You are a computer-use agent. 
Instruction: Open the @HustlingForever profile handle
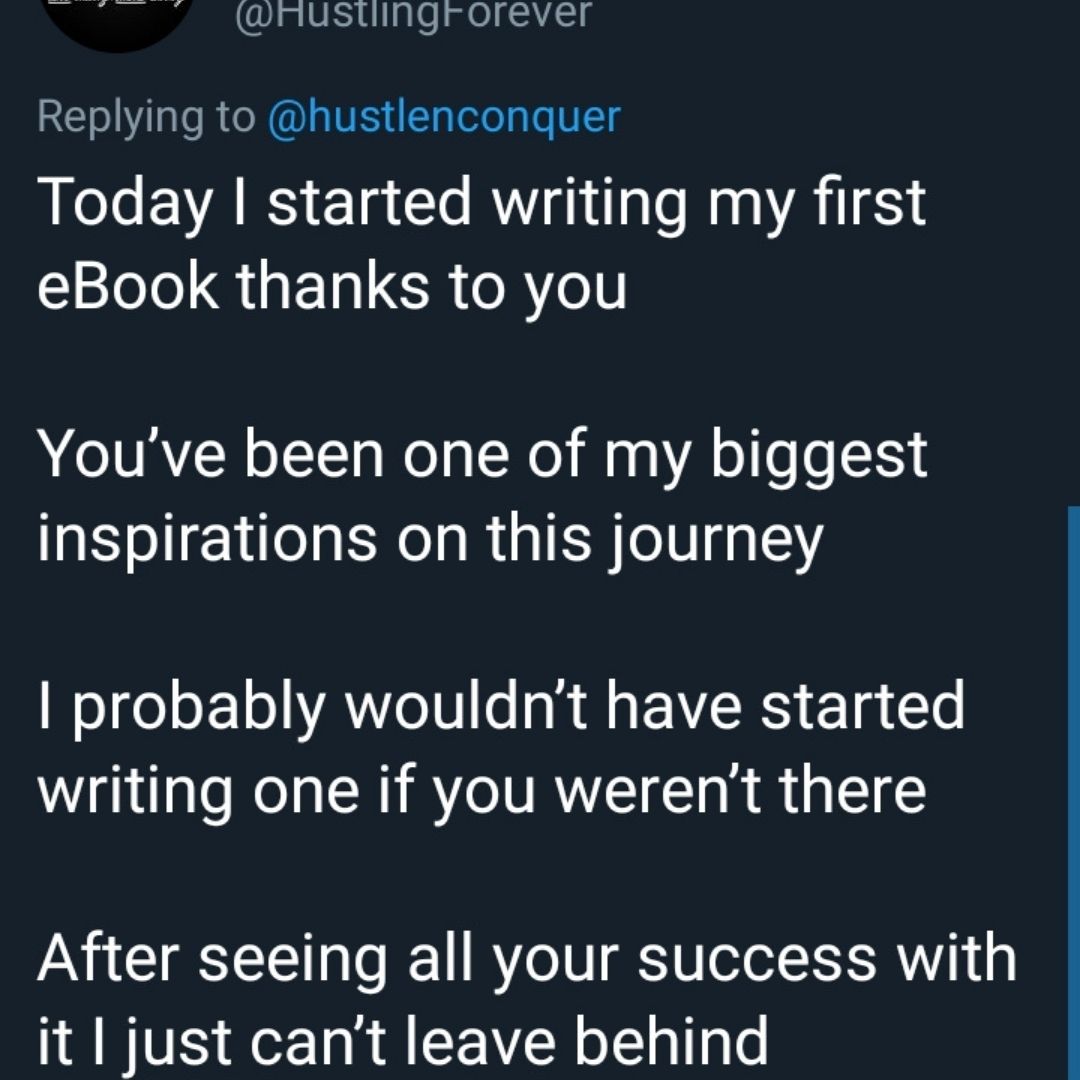(413, 14)
